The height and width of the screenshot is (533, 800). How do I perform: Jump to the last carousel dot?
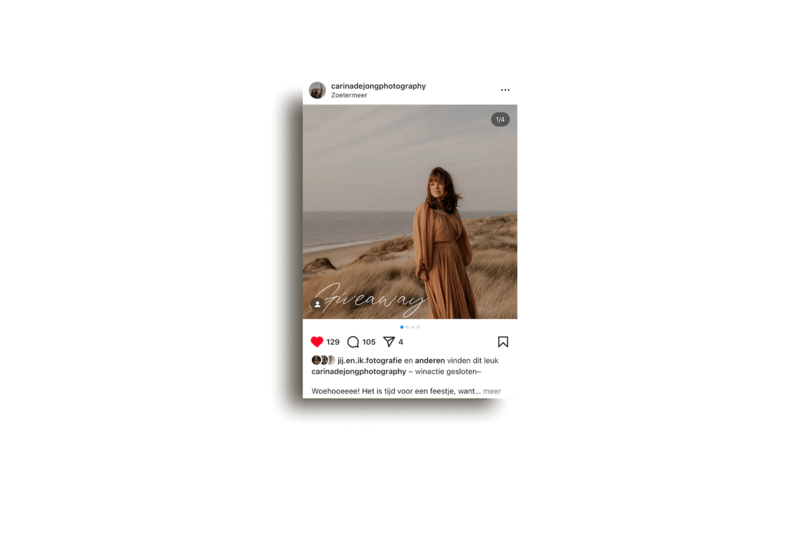tap(418, 327)
